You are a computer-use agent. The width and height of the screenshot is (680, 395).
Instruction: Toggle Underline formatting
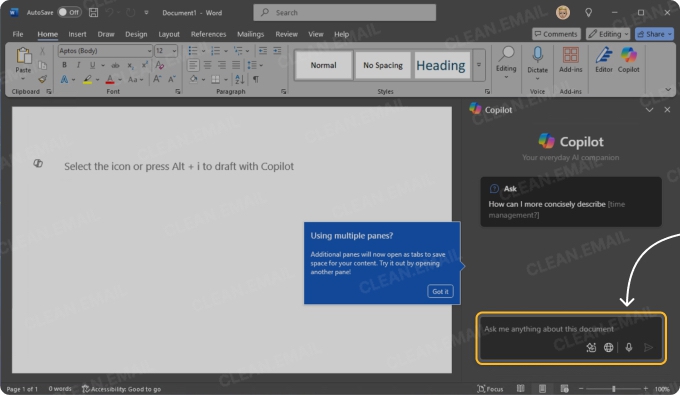click(x=92, y=65)
